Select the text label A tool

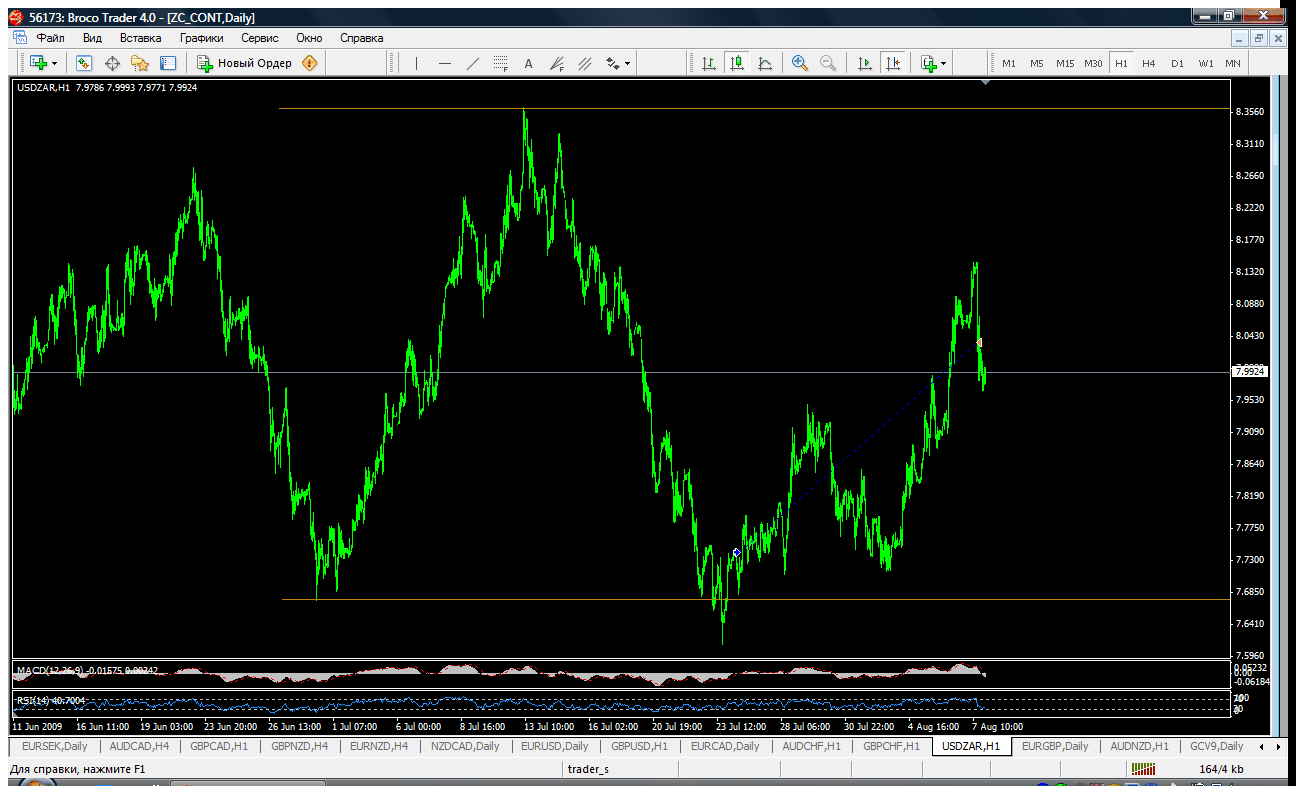(529, 63)
